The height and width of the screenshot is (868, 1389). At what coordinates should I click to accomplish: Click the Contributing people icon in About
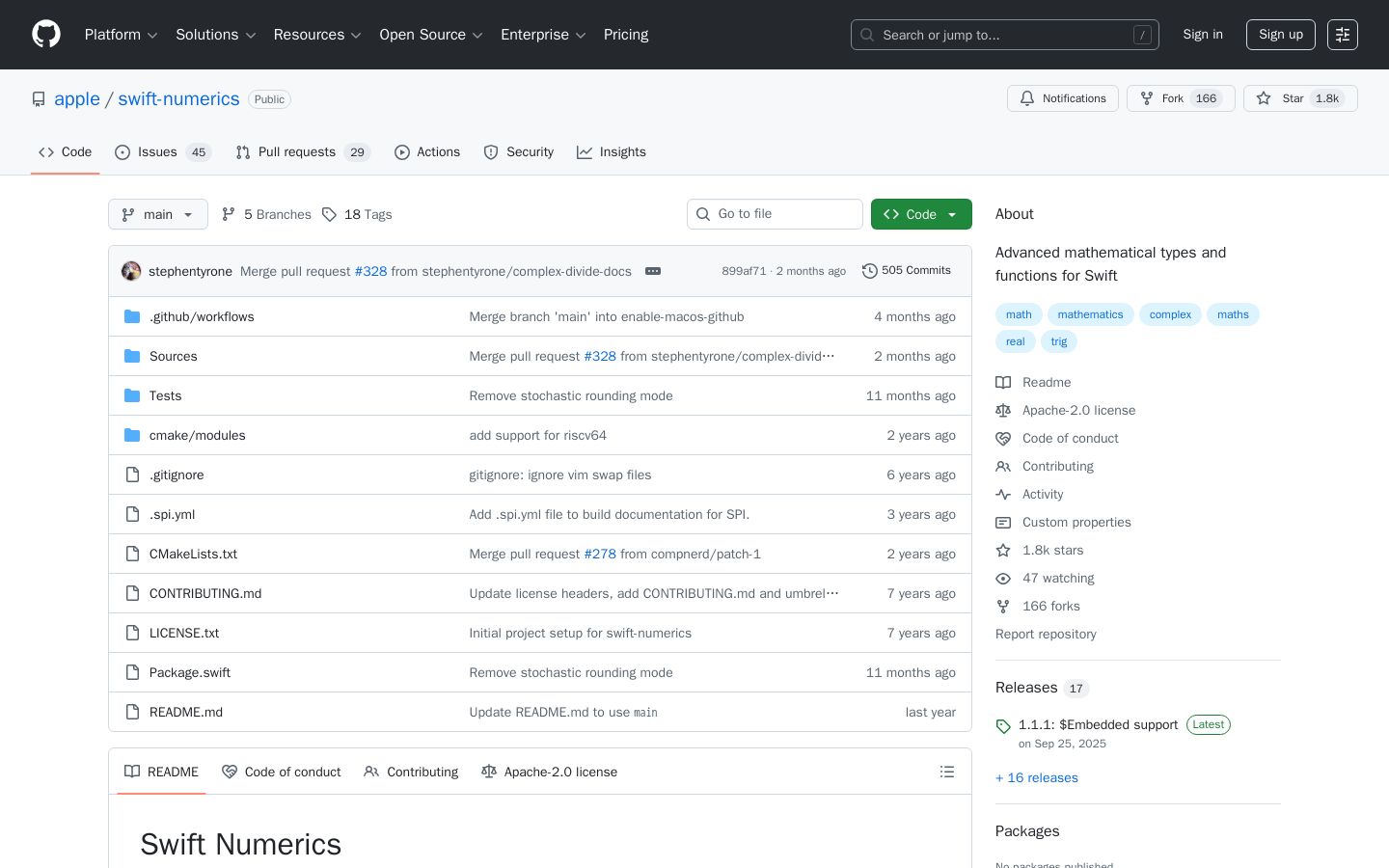(x=1003, y=467)
